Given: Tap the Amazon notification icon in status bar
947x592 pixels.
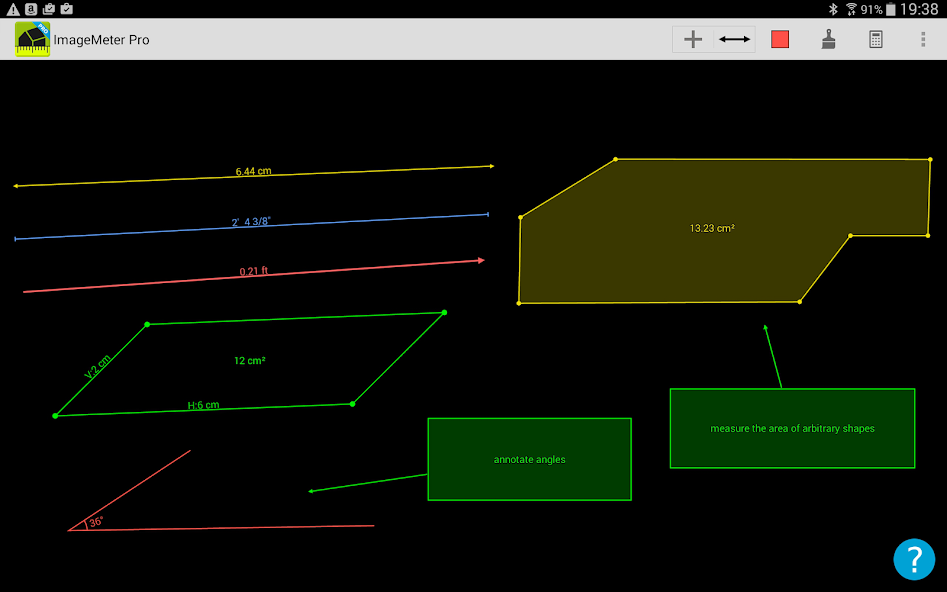Looking at the screenshot, I should (x=31, y=9).
